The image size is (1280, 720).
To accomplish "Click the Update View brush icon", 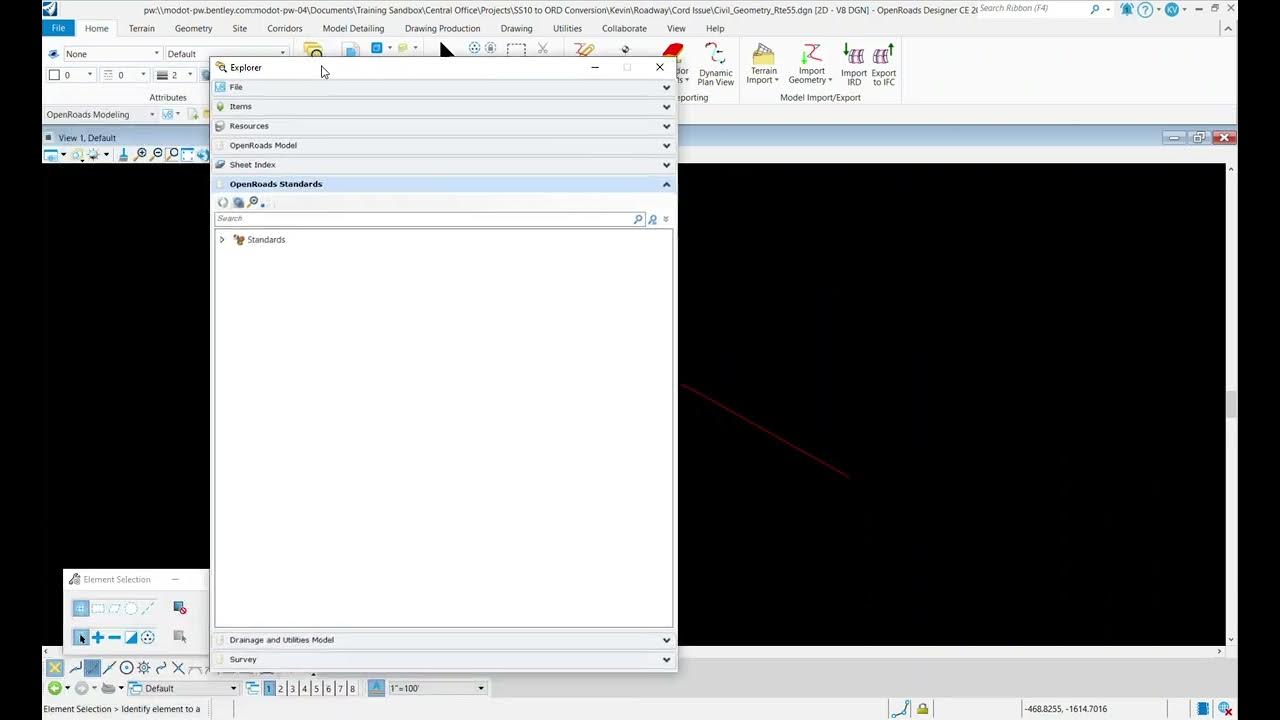I will pyautogui.click(x=123, y=154).
